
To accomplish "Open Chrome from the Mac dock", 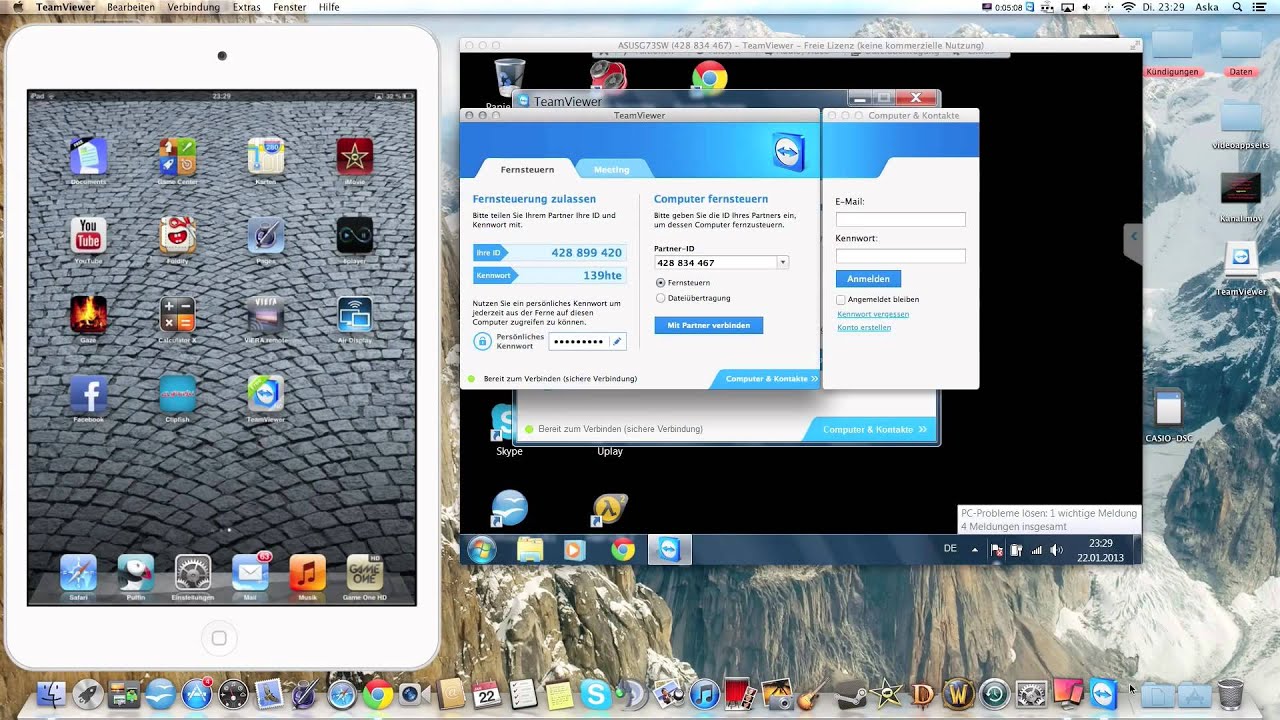I will 377,693.
